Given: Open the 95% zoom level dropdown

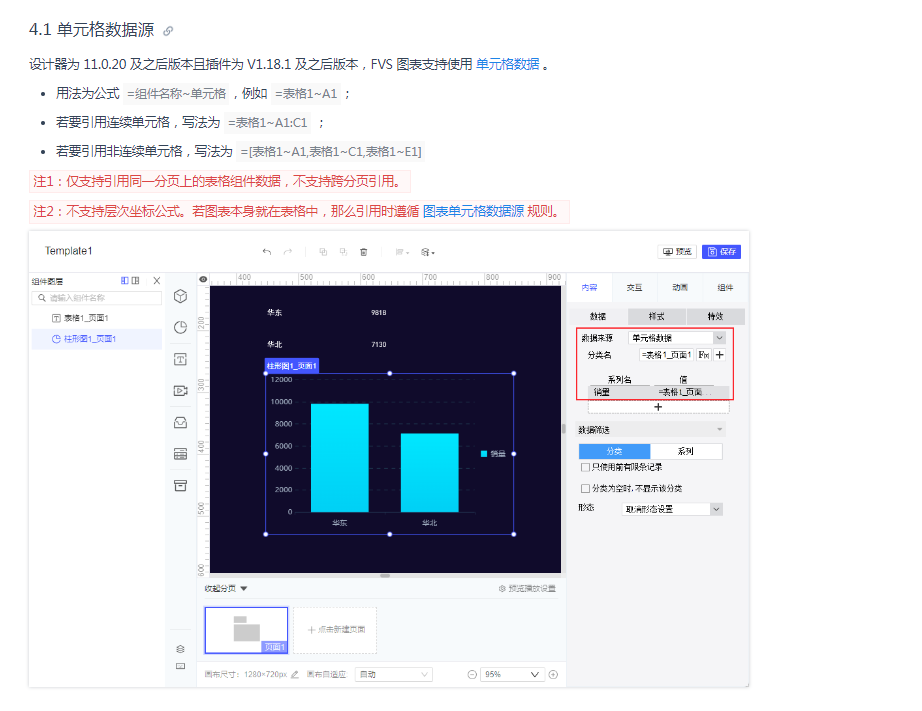Looking at the screenshot, I should point(512,675).
